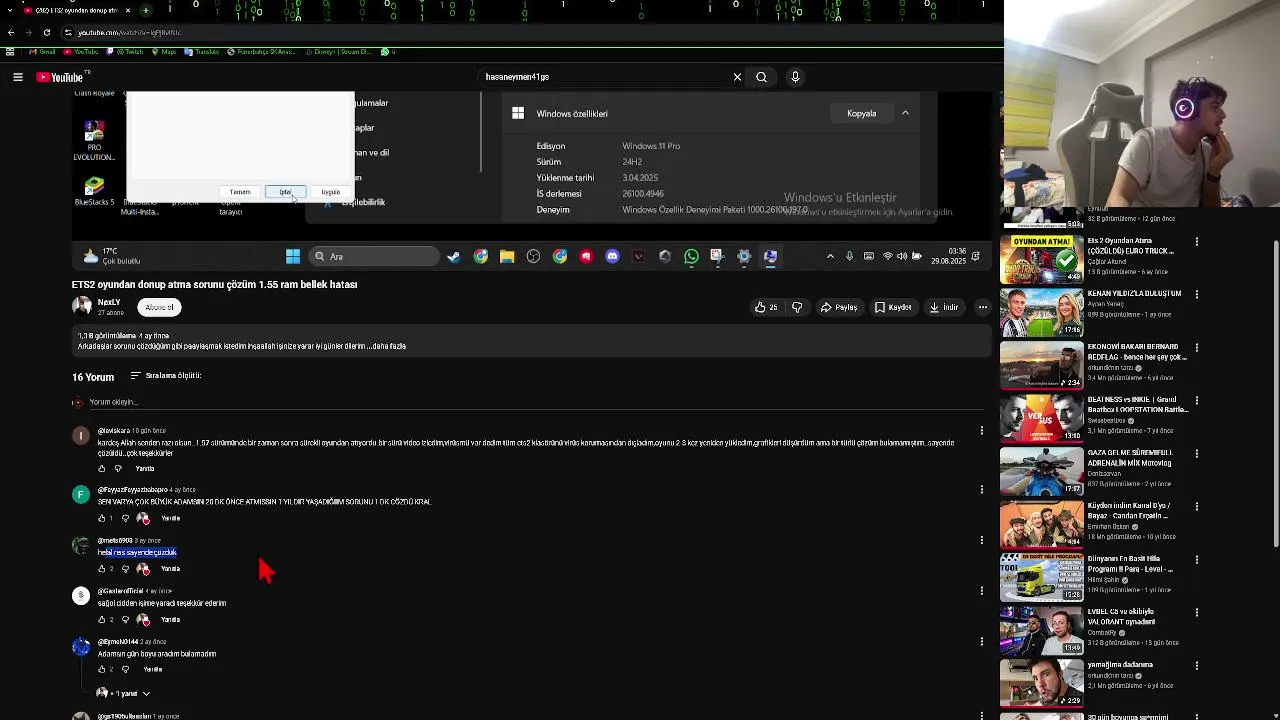1280x720 pixels.
Task: Focus the Yorum ekleyin comment field
Action: (x=536, y=402)
